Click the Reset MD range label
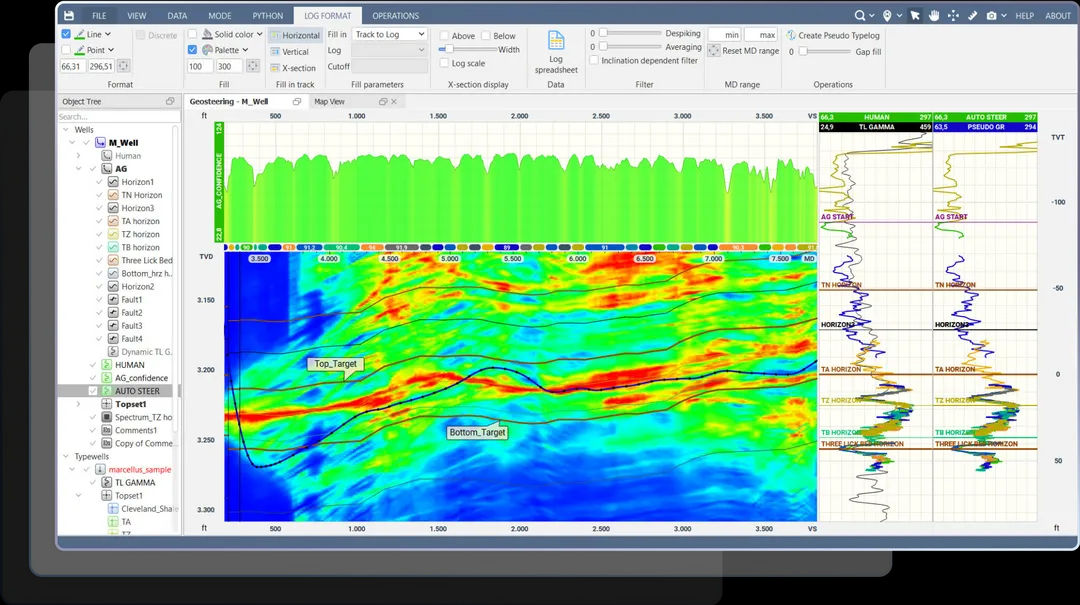1080x605 pixels. click(x=751, y=50)
